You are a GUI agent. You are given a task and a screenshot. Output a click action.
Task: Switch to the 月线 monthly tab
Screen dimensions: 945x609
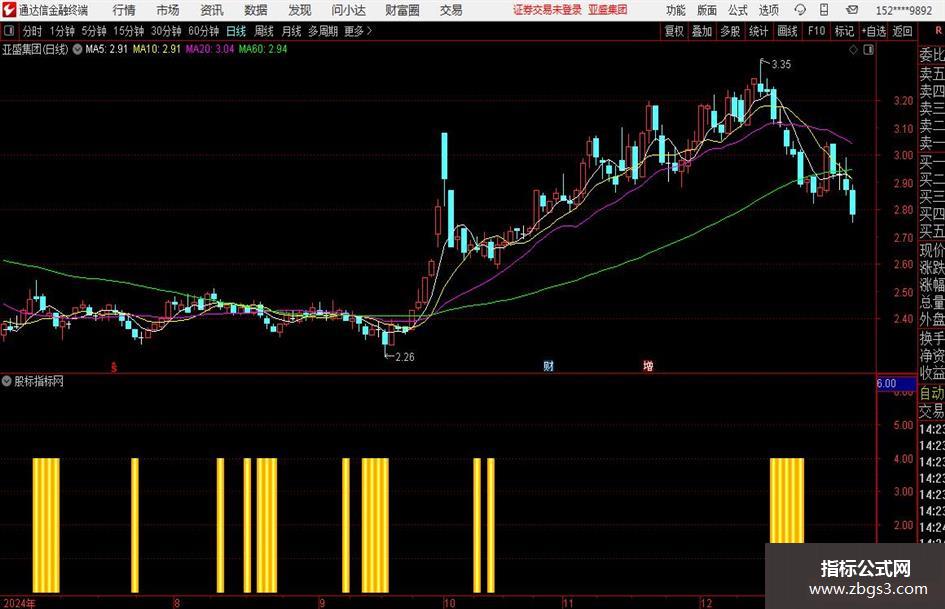click(x=292, y=31)
